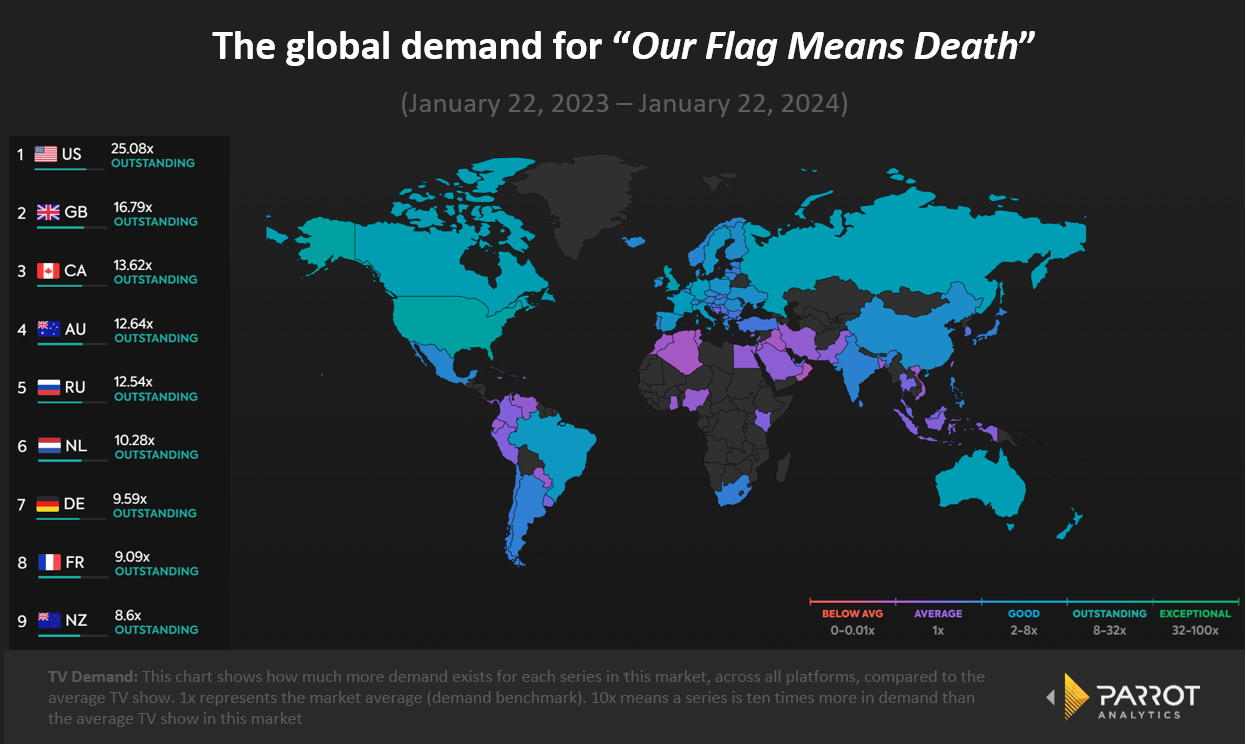This screenshot has width=1246, height=744.
Task: Click the "NZ" country code
Action: click(x=76, y=620)
